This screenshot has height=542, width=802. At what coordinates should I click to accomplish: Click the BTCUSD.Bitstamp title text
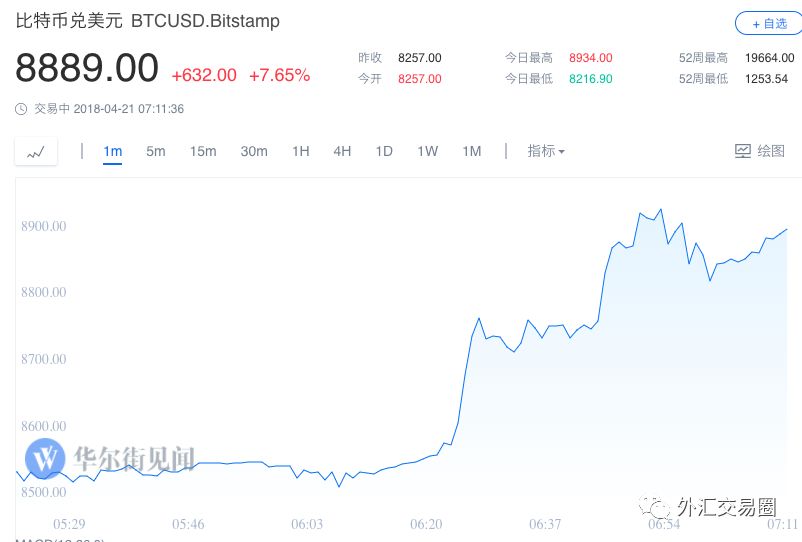pyautogui.click(x=206, y=21)
